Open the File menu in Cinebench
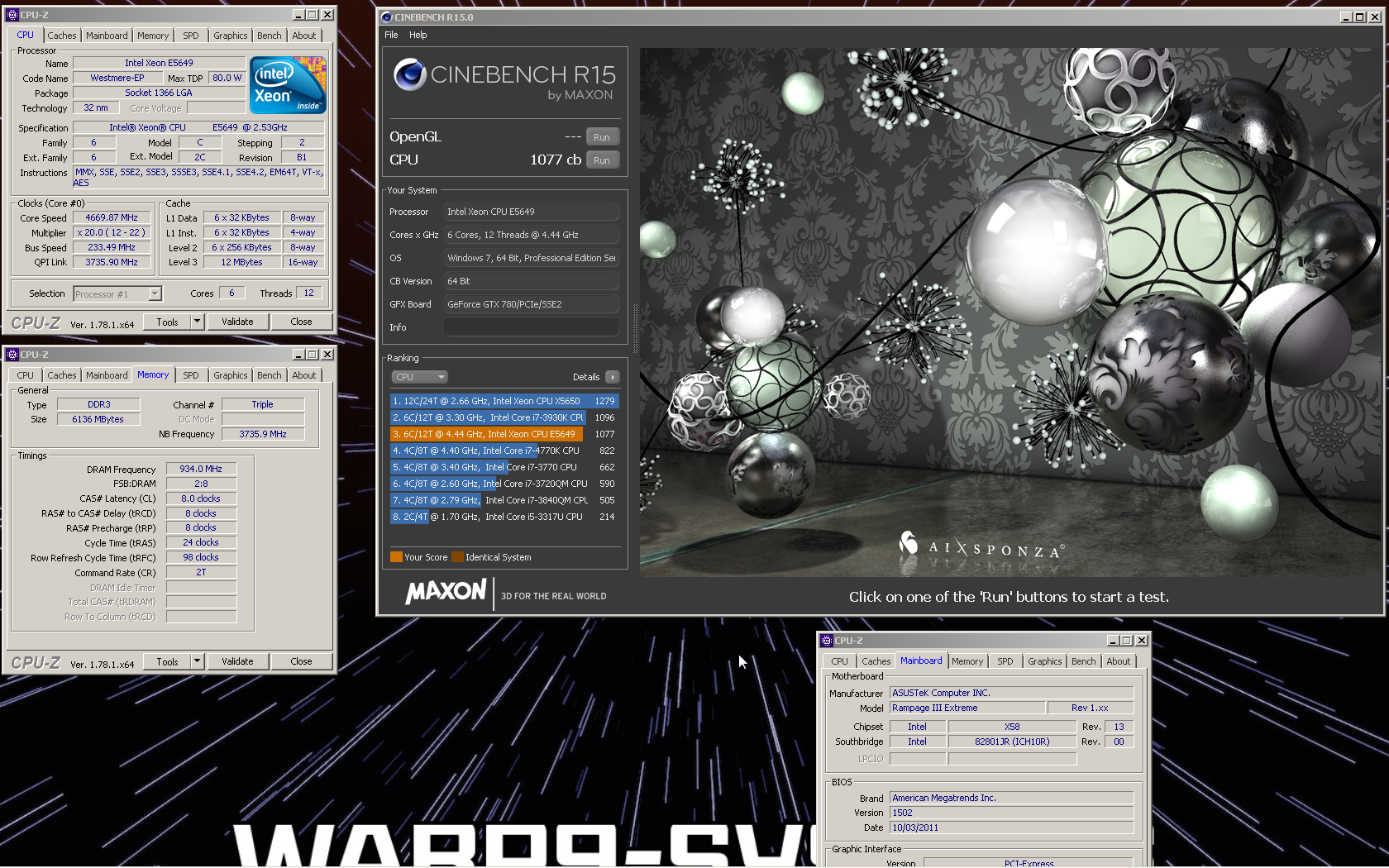This screenshot has height=868, width=1389. [x=391, y=35]
